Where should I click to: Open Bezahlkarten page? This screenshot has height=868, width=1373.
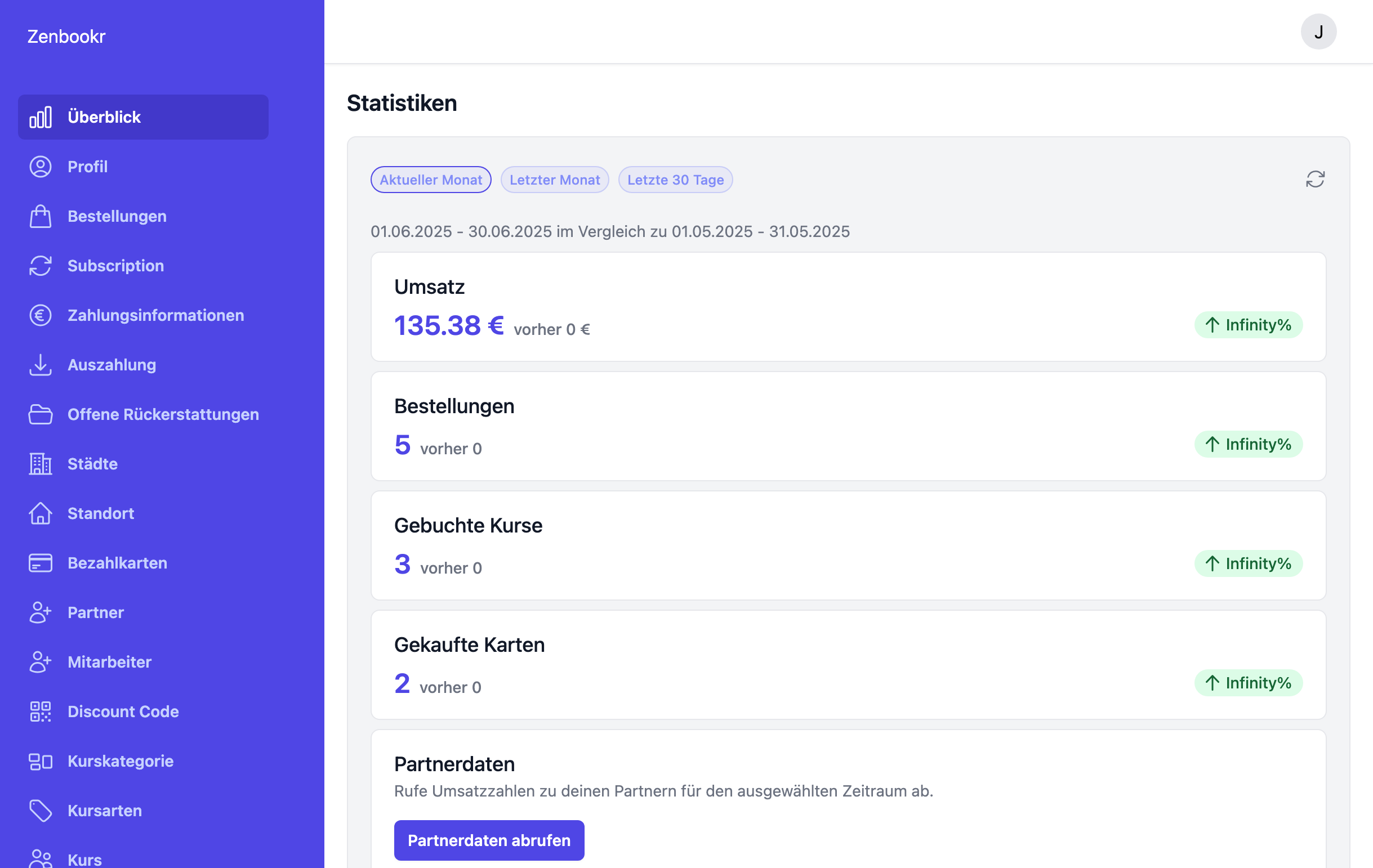click(x=143, y=563)
